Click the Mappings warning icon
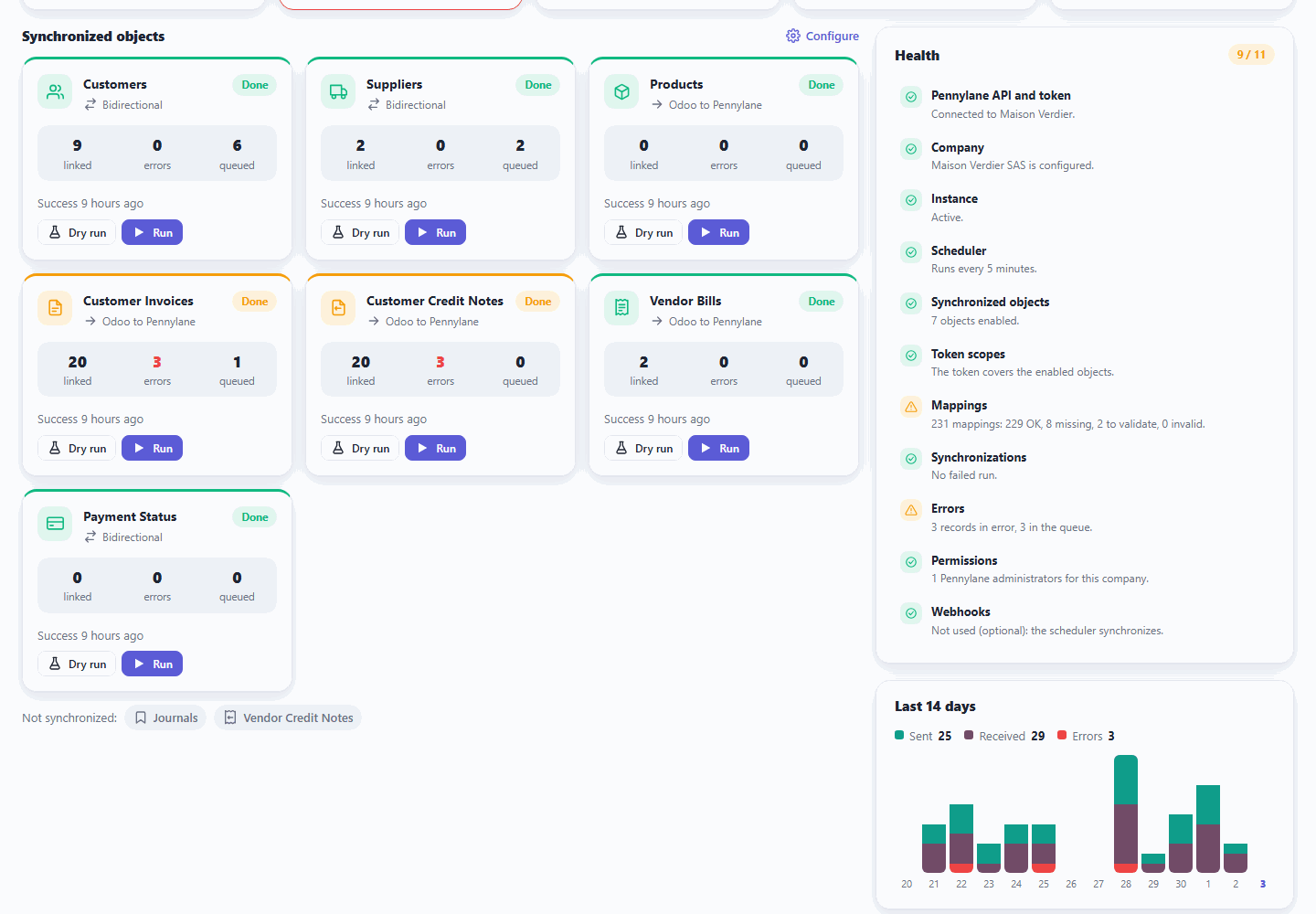1316x914 pixels. [x=911, y=408]
